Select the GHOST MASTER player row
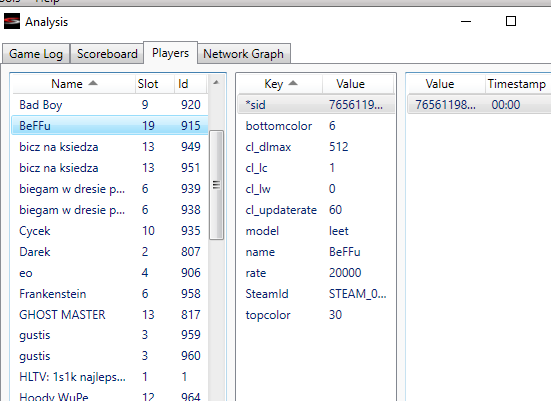The image size is (551, 401). [110, 315]
